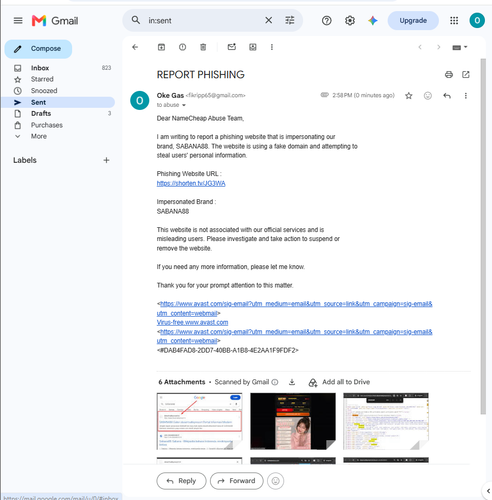Go back to the message list
The image size is (492, 500).
pos(135,47)
